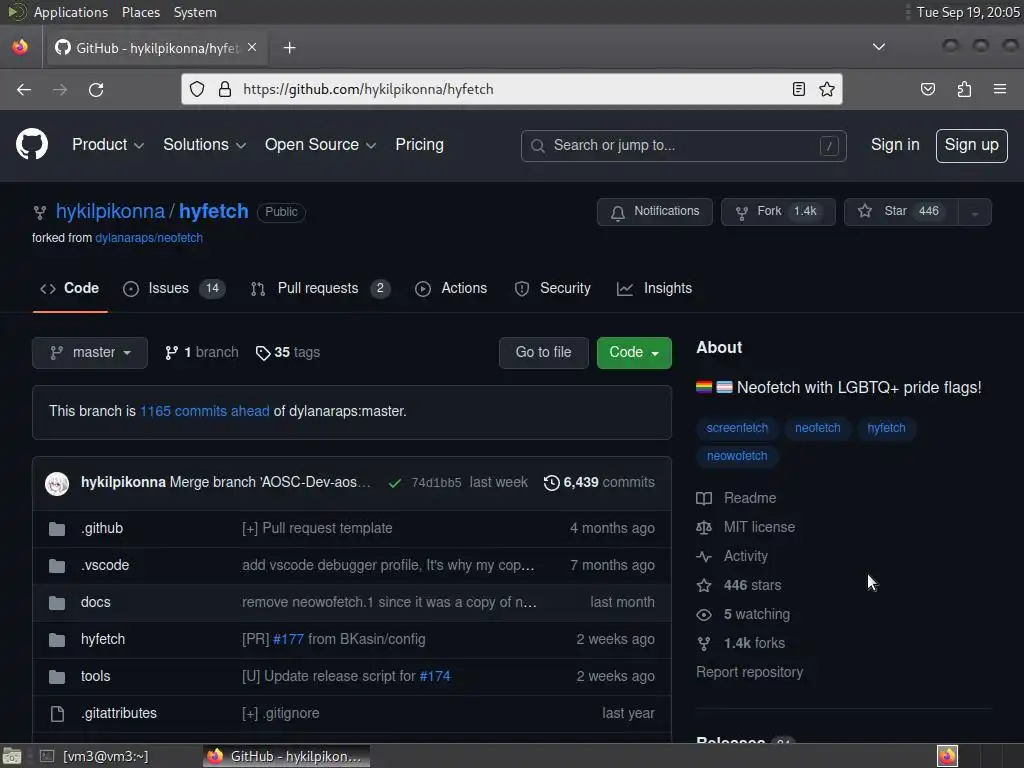Screen dimensions: 1024x768
Task: Toggle reader view icon in the address bar
Action: click(798, 89)
